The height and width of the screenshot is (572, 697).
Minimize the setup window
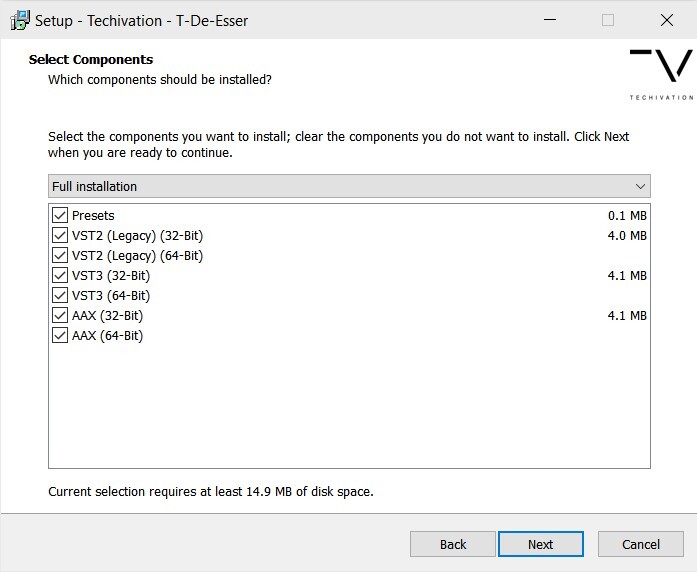549,19
